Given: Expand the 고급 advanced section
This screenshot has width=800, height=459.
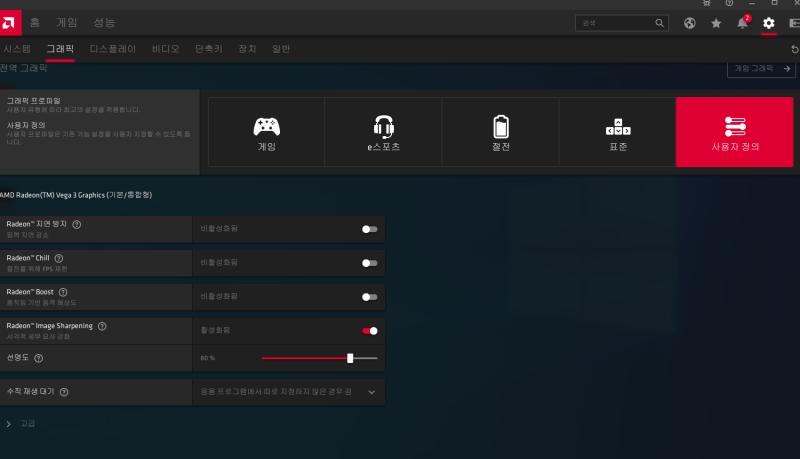Looking at the screenshot, I should 20,424.
